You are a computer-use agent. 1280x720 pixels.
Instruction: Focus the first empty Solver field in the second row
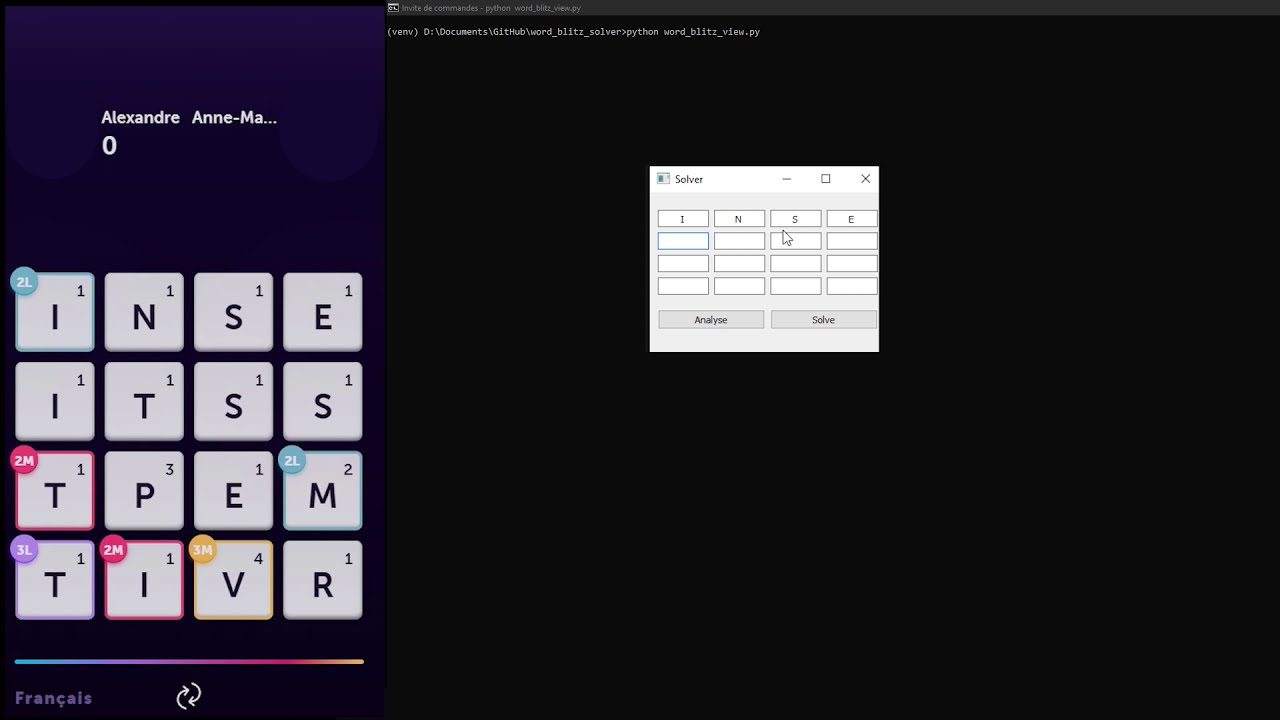683,241
